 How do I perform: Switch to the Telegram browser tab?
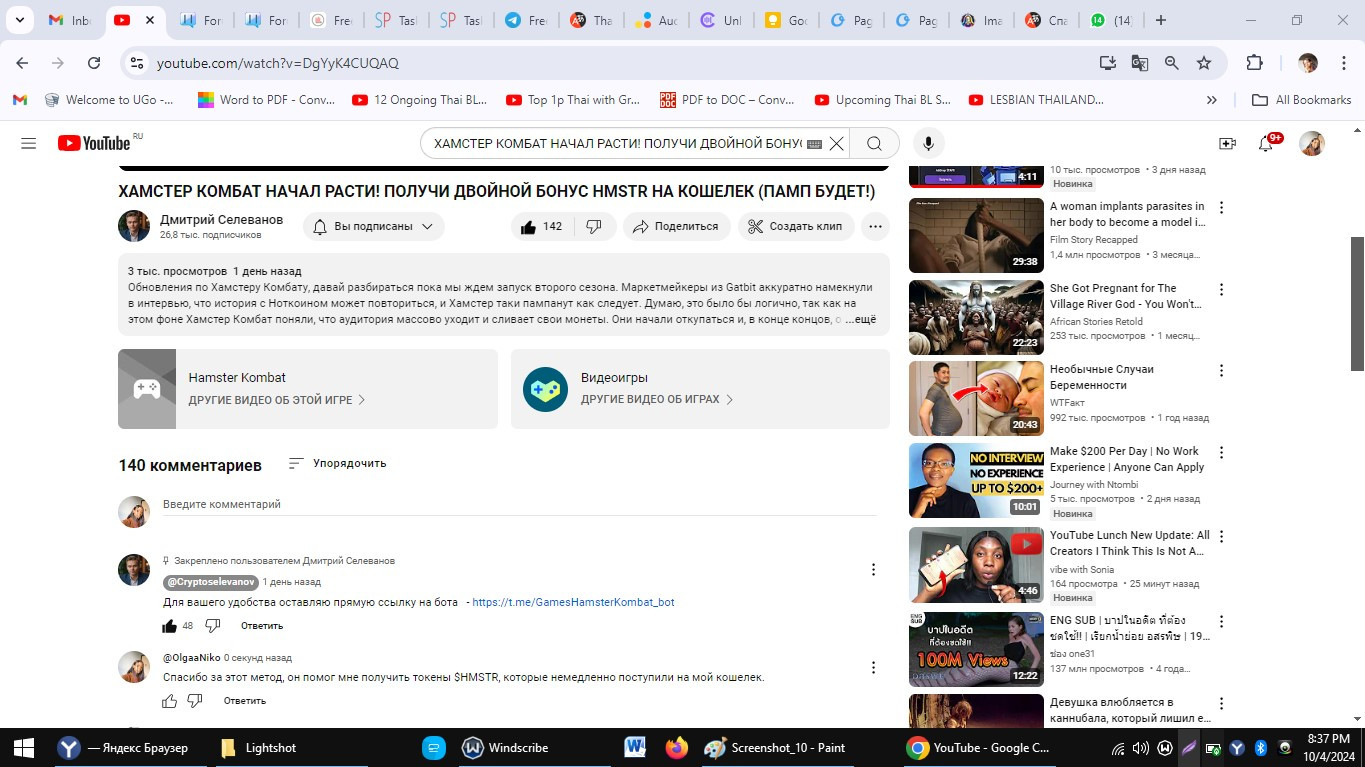(527, 20)
